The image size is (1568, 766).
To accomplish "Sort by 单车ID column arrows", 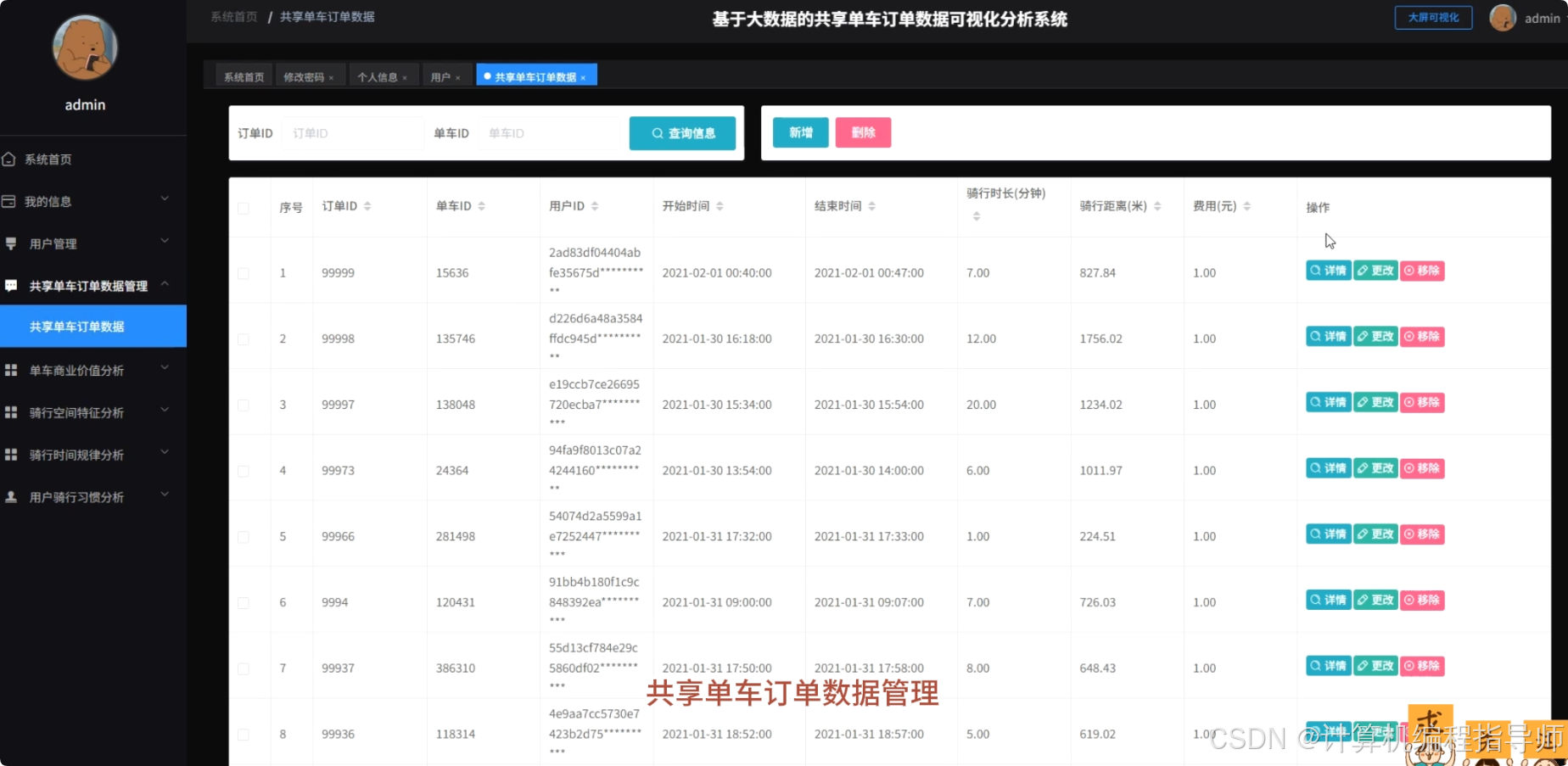I will (481, 206).
